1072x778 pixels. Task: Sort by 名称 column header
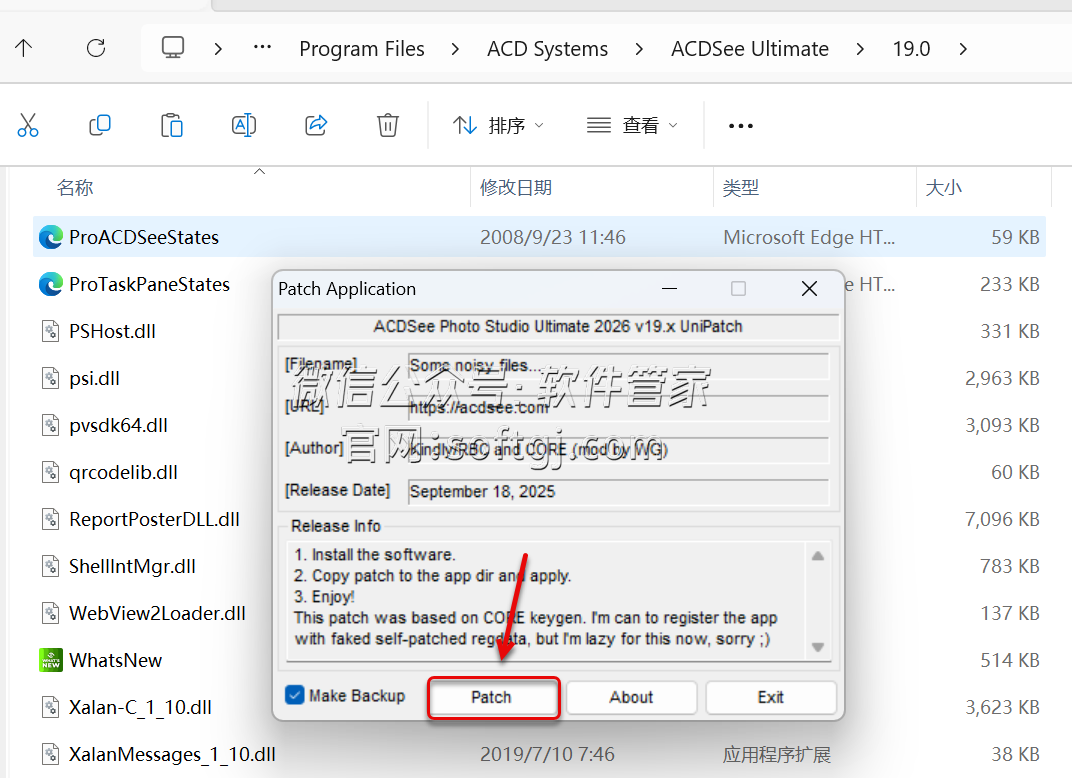click(x=75, y=187)
